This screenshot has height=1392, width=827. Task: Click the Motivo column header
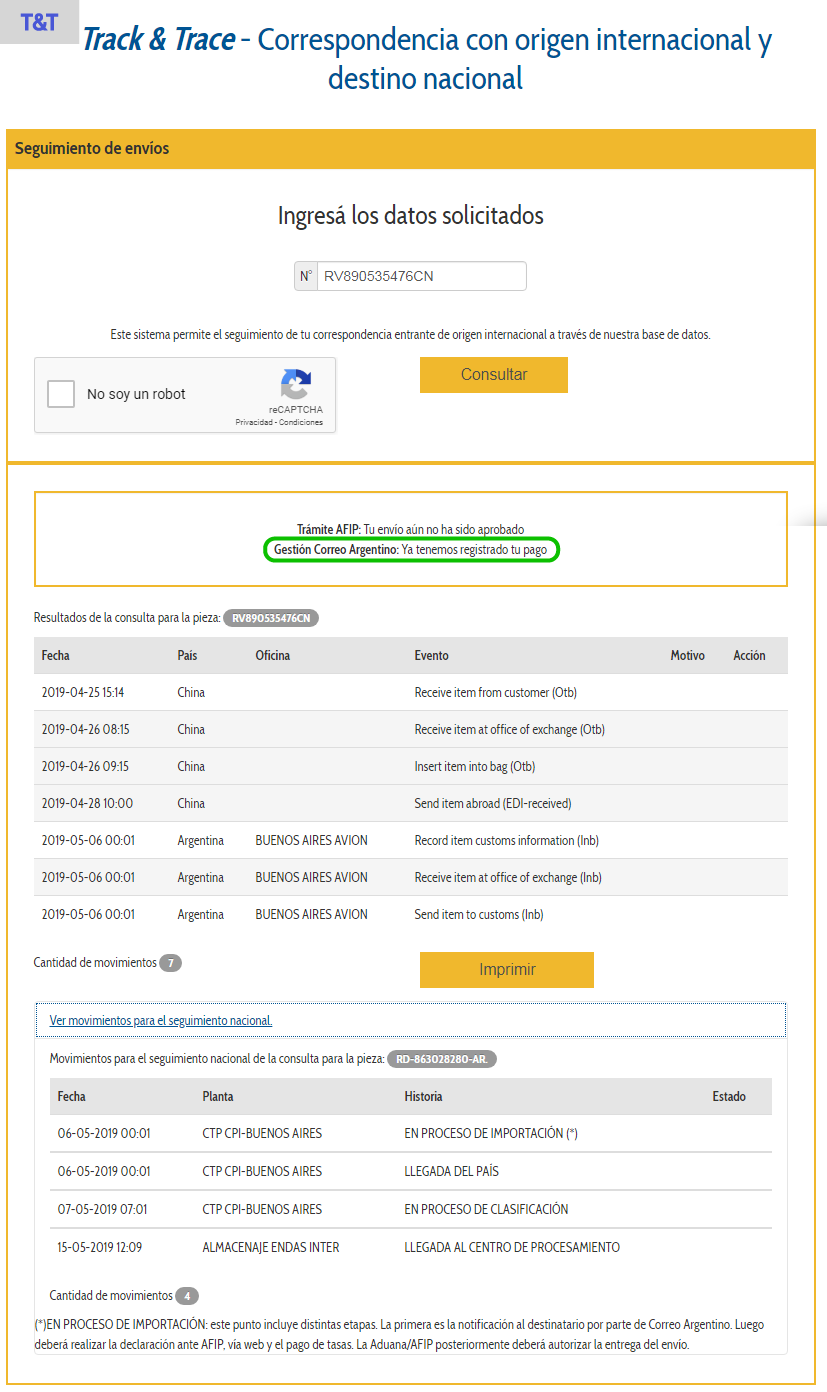pyautogui.click(x=687, y=656)
